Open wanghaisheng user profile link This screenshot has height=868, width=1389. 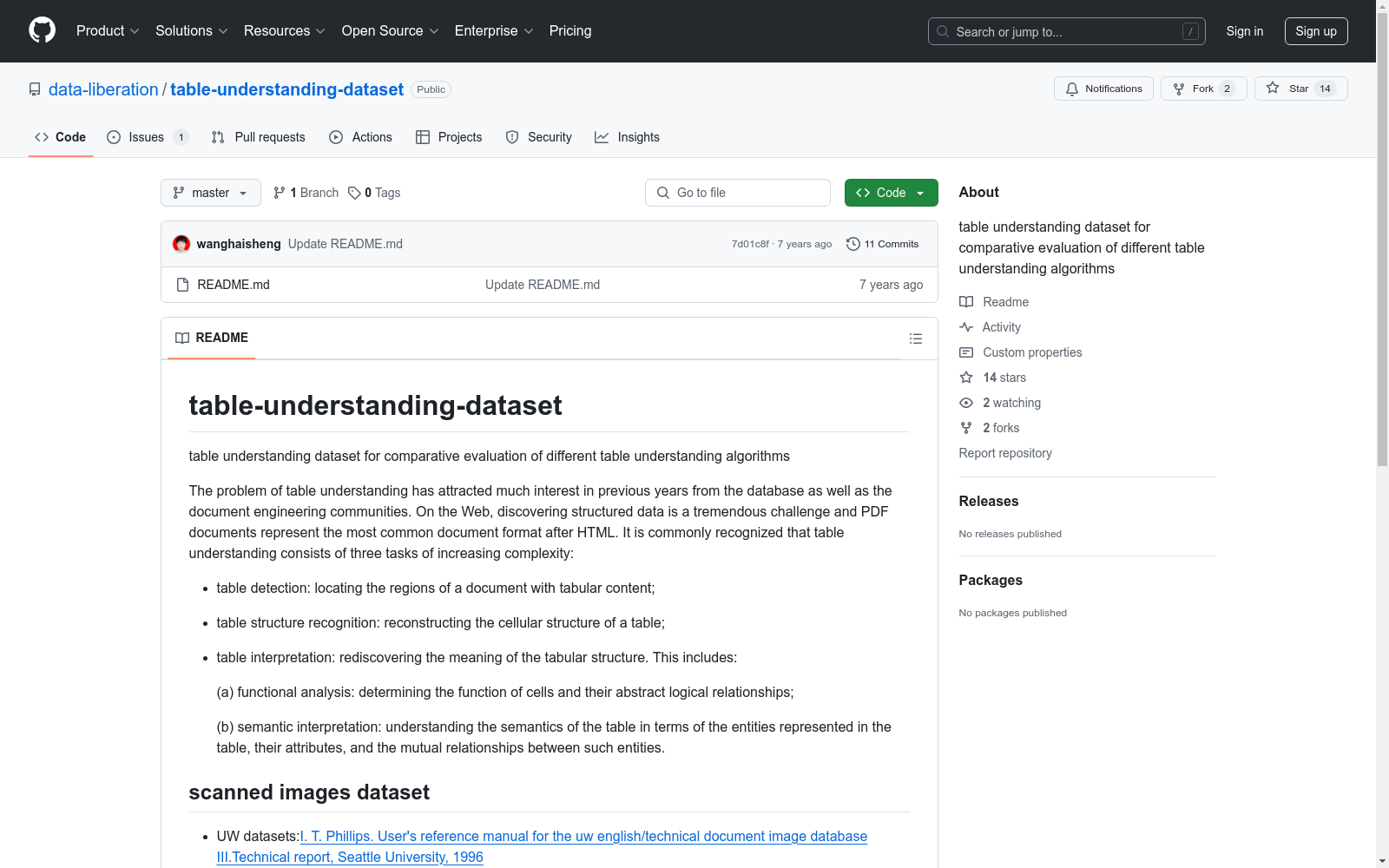(x=239, y=244)
